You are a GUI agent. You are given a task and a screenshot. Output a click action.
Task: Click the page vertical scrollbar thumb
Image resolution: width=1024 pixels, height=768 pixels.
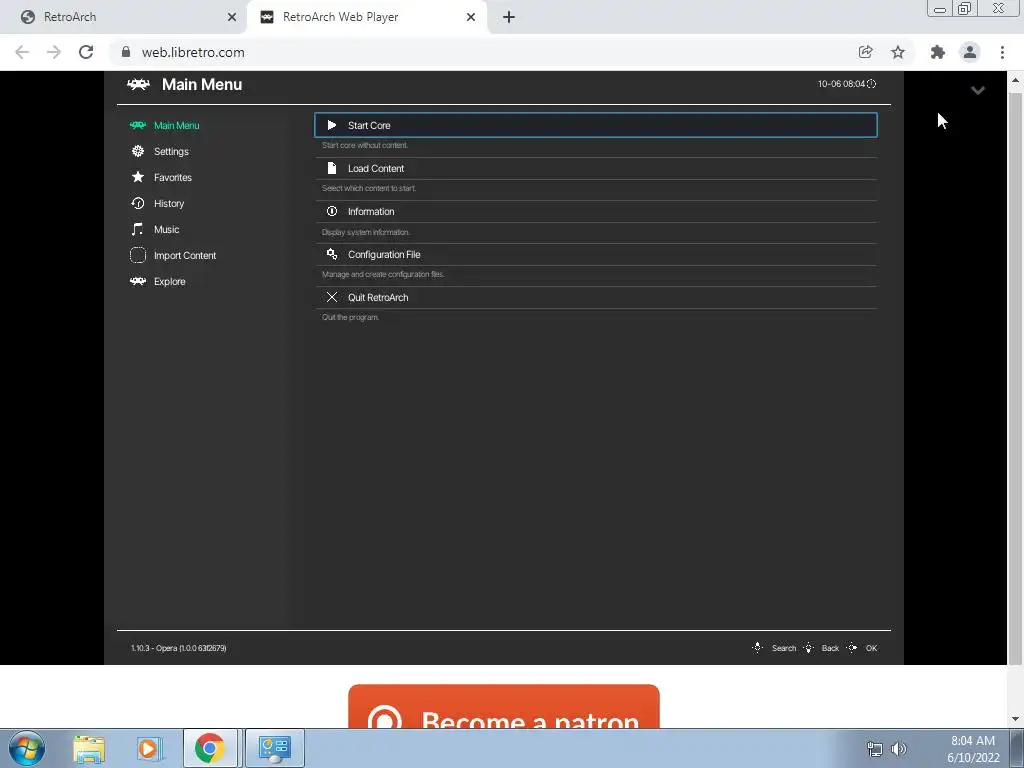point(1016,379)
